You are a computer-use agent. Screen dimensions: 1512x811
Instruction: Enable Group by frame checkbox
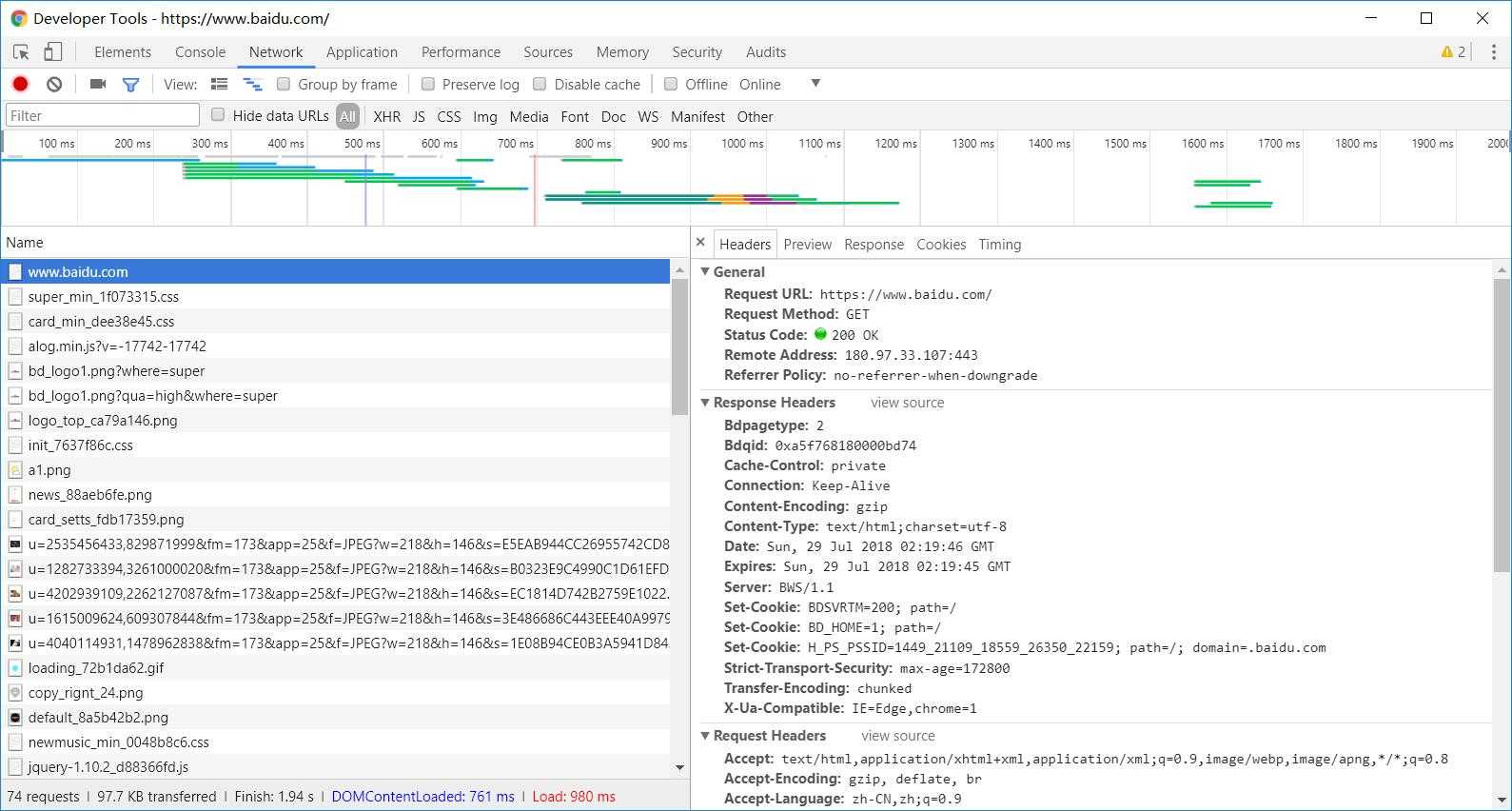click(283, 84)
